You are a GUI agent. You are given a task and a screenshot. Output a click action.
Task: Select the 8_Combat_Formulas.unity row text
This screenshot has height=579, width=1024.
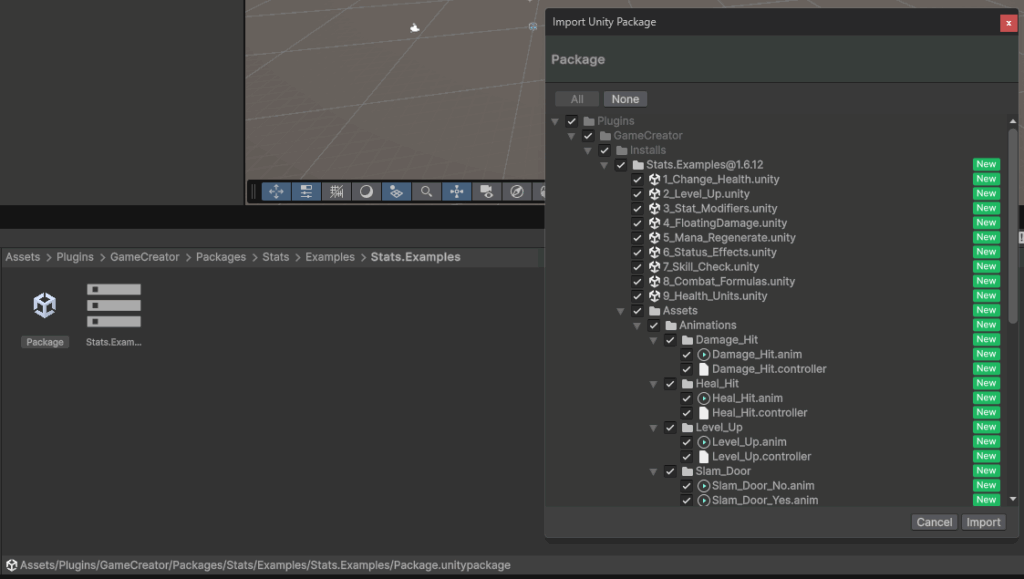[729, 281]
